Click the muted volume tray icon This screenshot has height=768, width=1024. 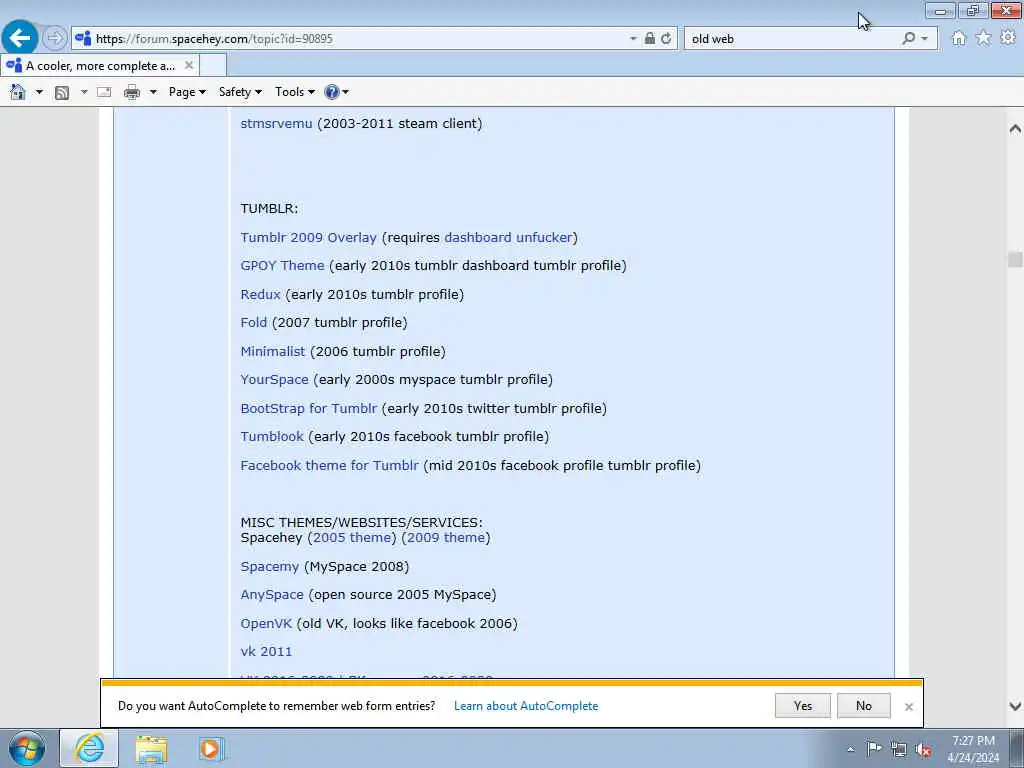pyautogui.click(x=923, y=750)
